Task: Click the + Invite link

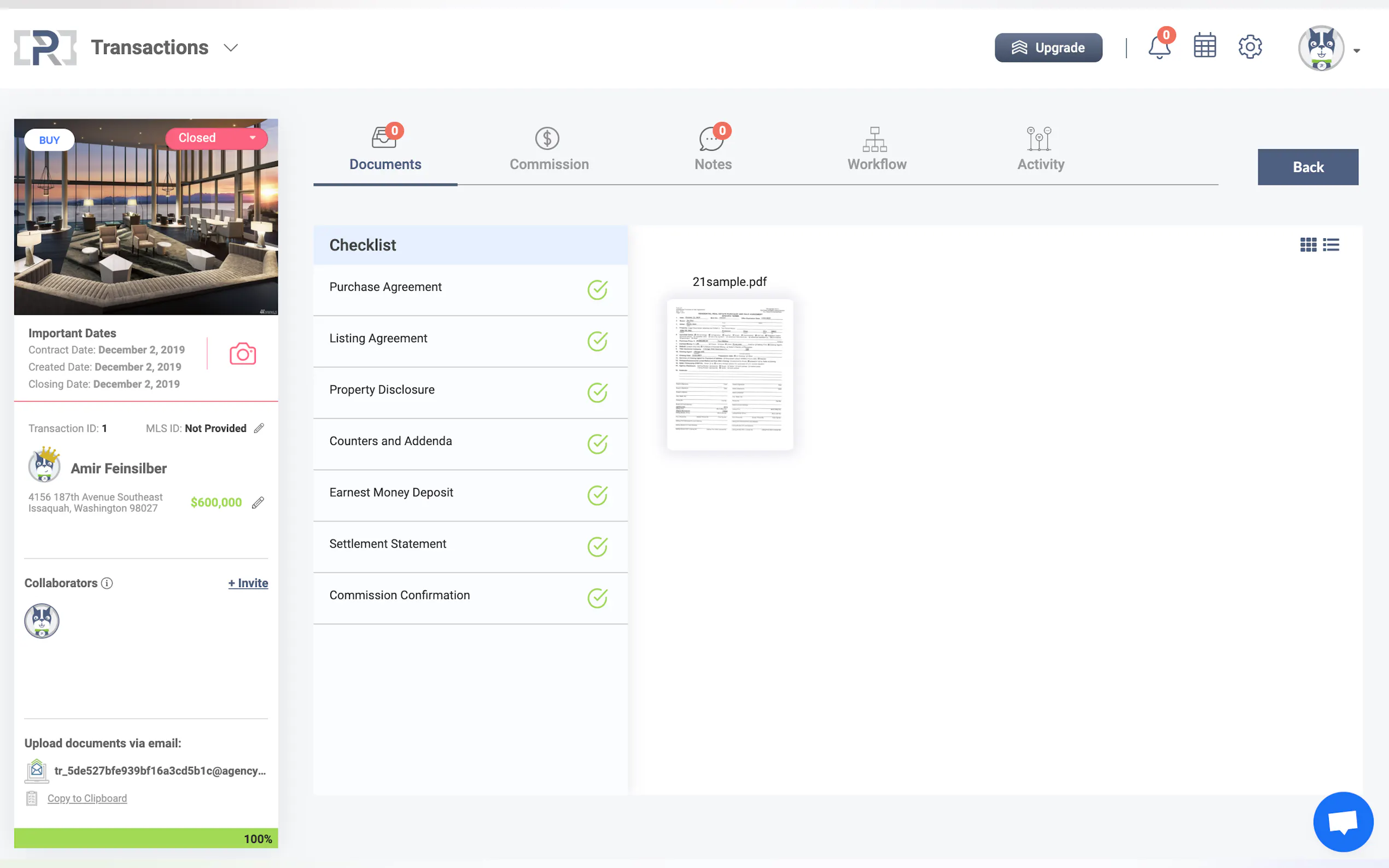Action: [x=248, y=583]
